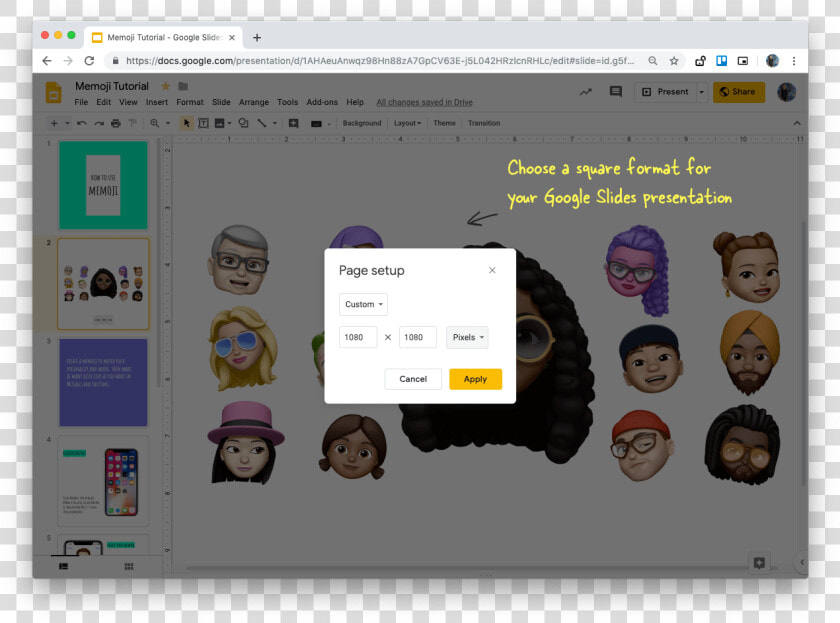Reload the browser page

pos(89,61)
